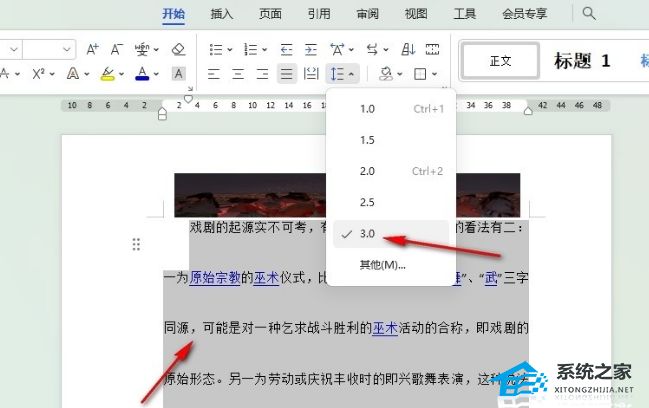Apply the 标题 1 style
The width and height of the screenshot is (649, 408).
click(582, 61)
